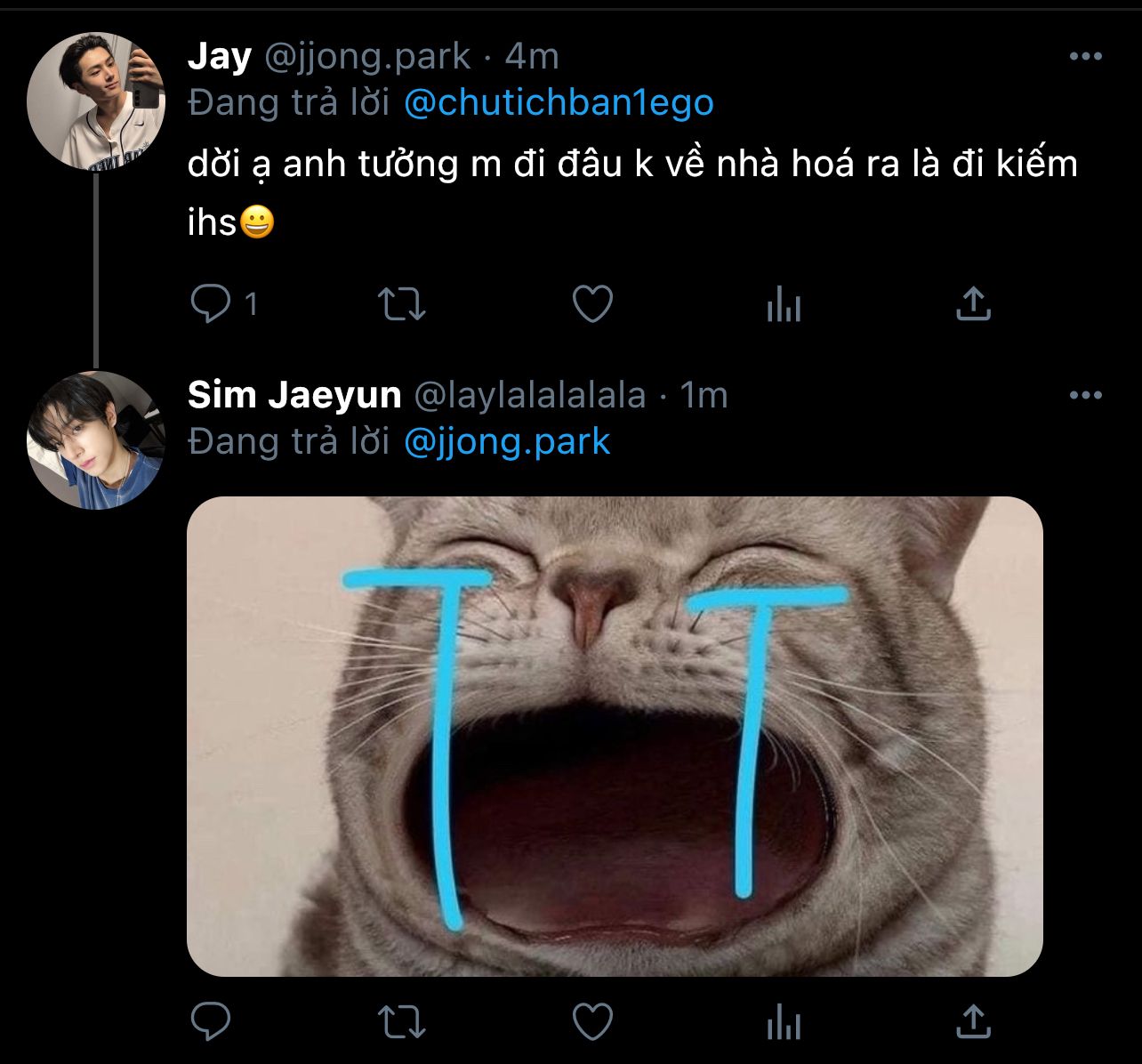
Task: Open the crying cat image
Action: [615, 737]
